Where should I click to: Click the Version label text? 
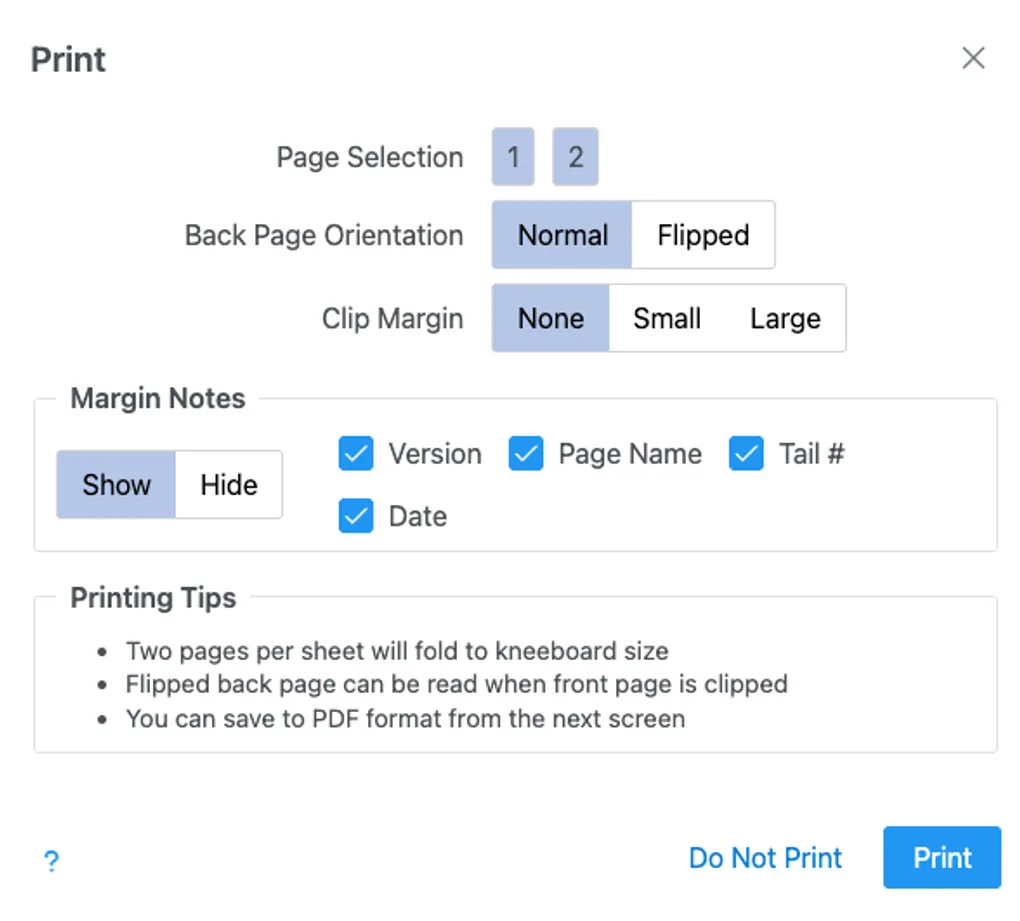(435, 454)
